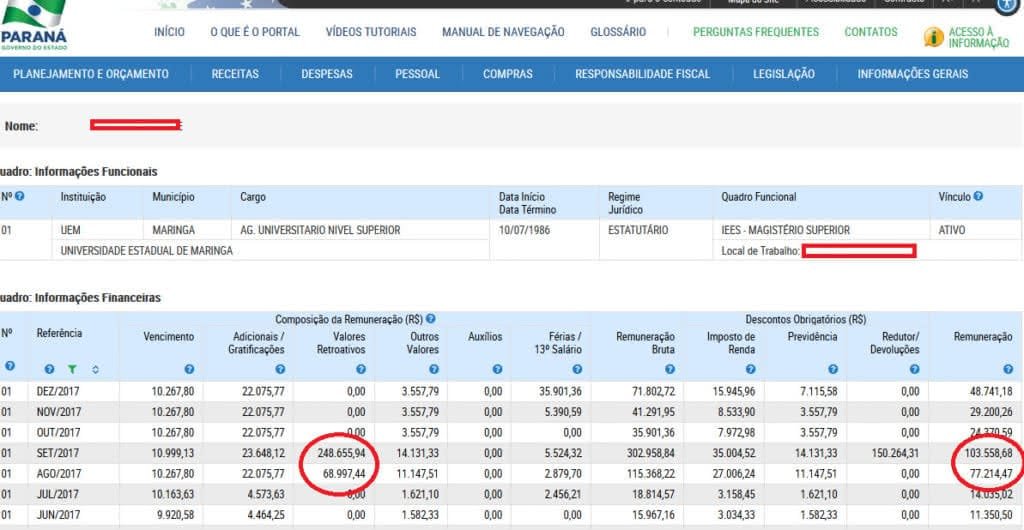Open Planejamento e Orçamento menu
The width and height of the screenshot is (1024, 530).
(91, 74)
